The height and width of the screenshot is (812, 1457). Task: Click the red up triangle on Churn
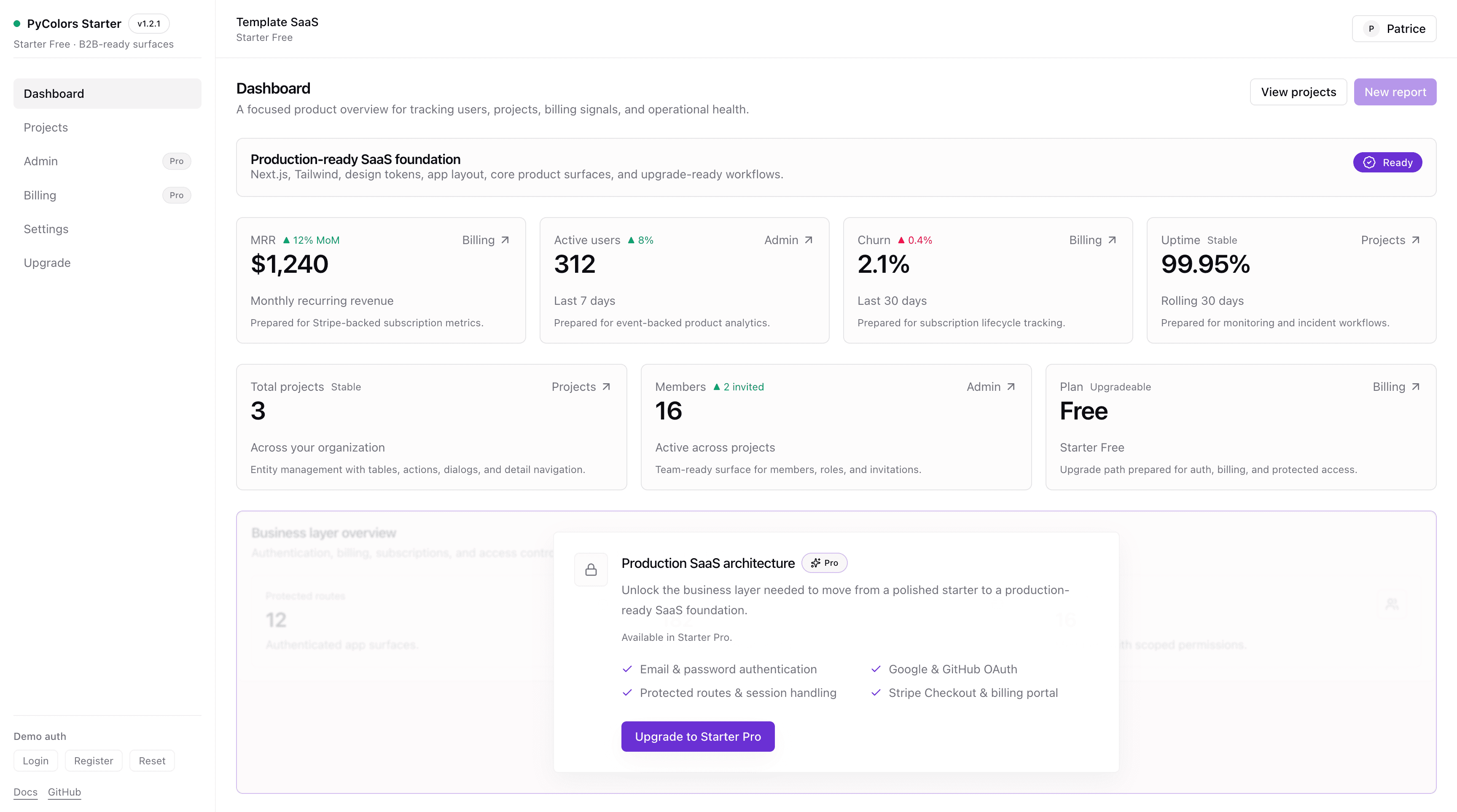click(901, 240)
